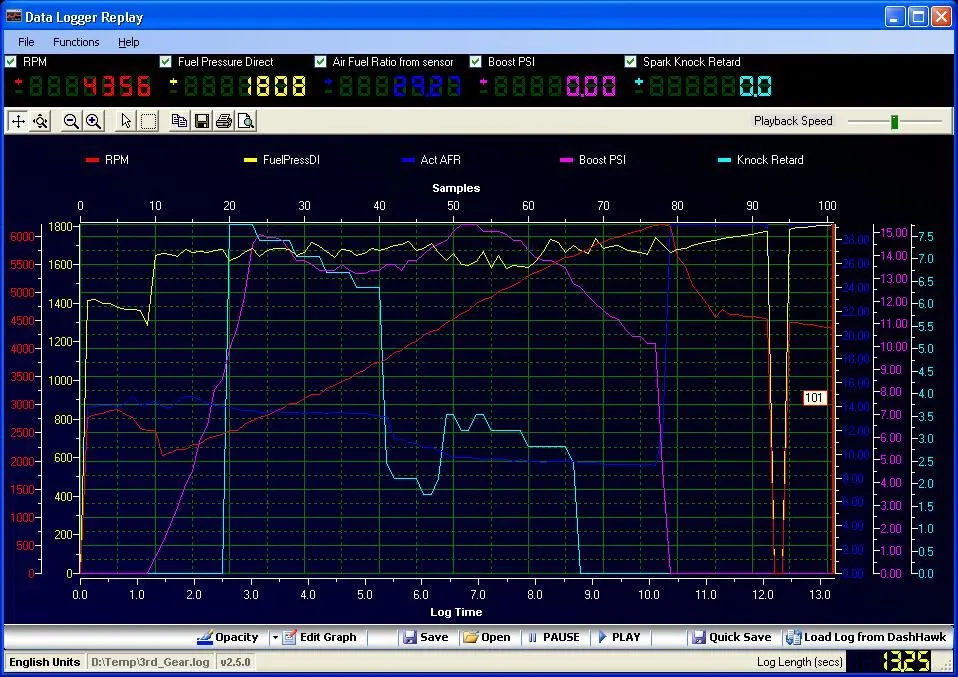Click Open to load a log file
Image resolution: width=958 pixels, height=677 pixels.
coord(487,637)
